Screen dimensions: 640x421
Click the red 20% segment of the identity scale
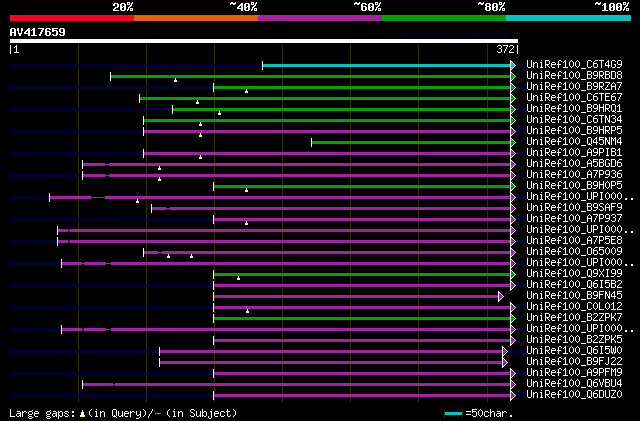72,18
